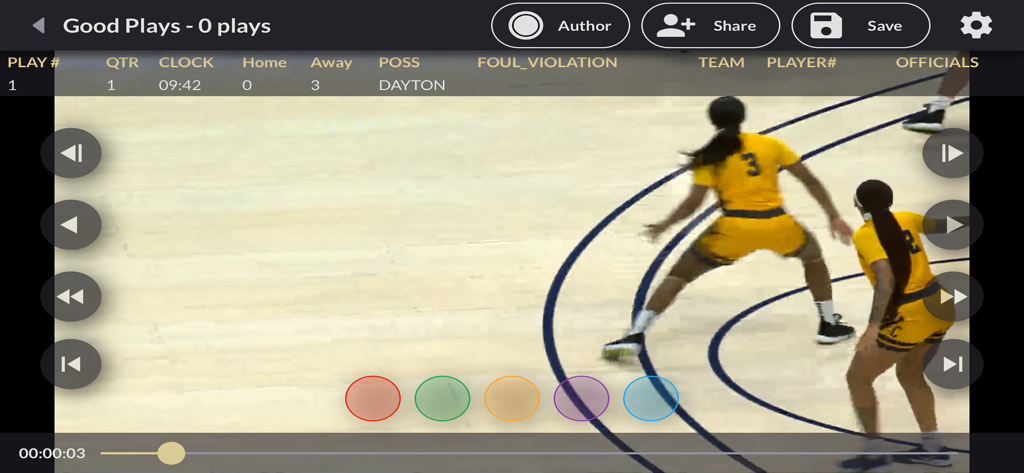
Task: Tap the orange circle tag
Action: click(512, 399)
